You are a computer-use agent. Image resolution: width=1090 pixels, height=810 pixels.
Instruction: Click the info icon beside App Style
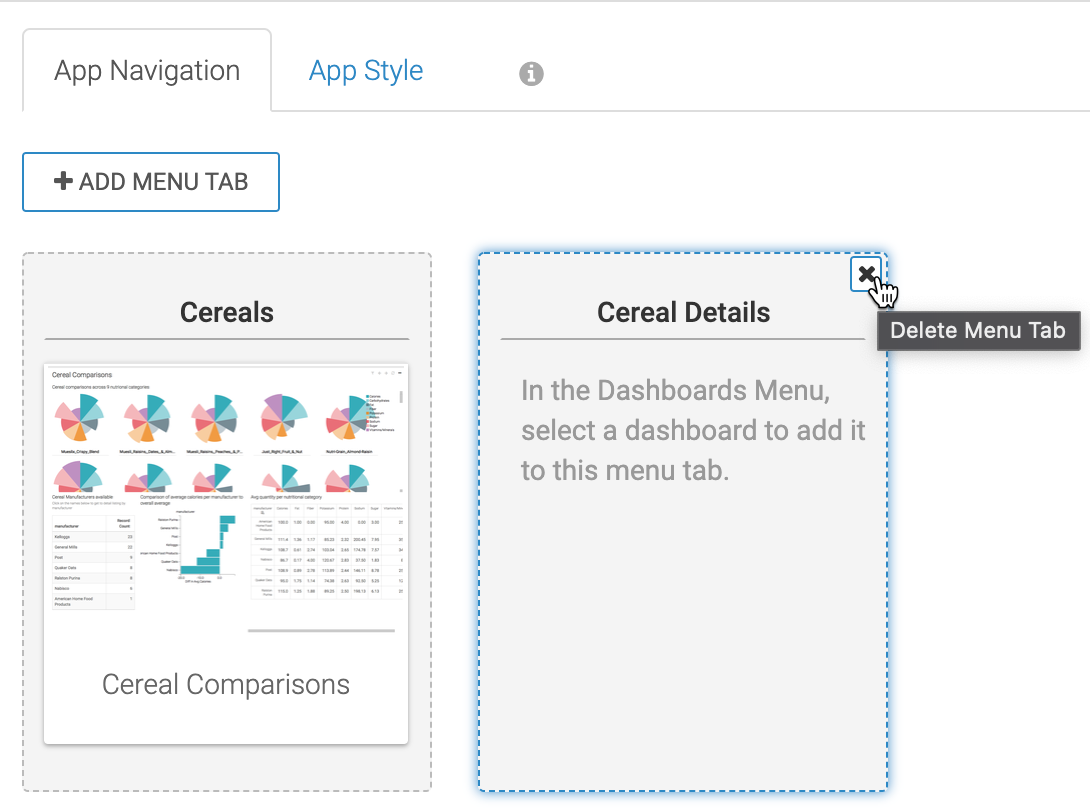532,73
